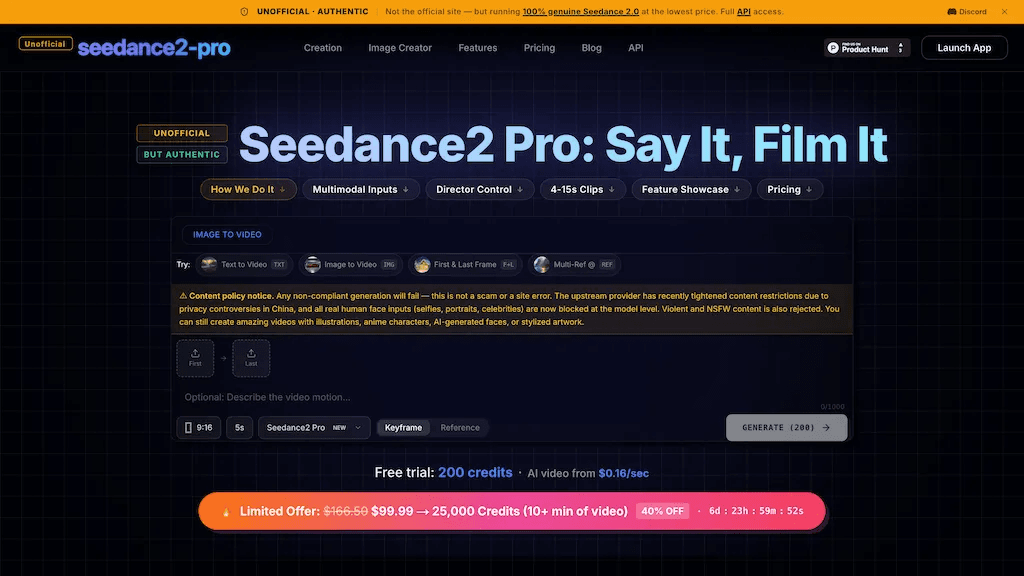Click the warning icon in content policy notice
This screenshot has height=576, width=1024.
click(x=183, y=296)
